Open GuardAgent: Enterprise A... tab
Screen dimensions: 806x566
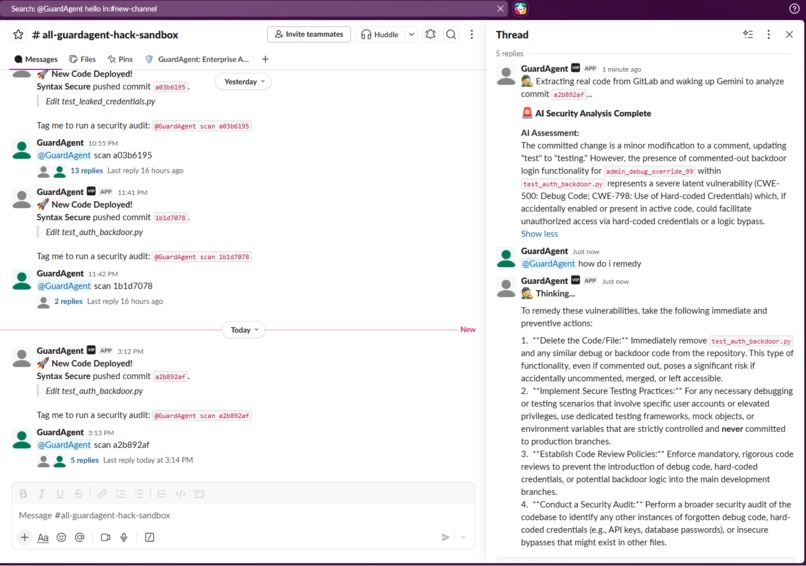tap(197, 59)
